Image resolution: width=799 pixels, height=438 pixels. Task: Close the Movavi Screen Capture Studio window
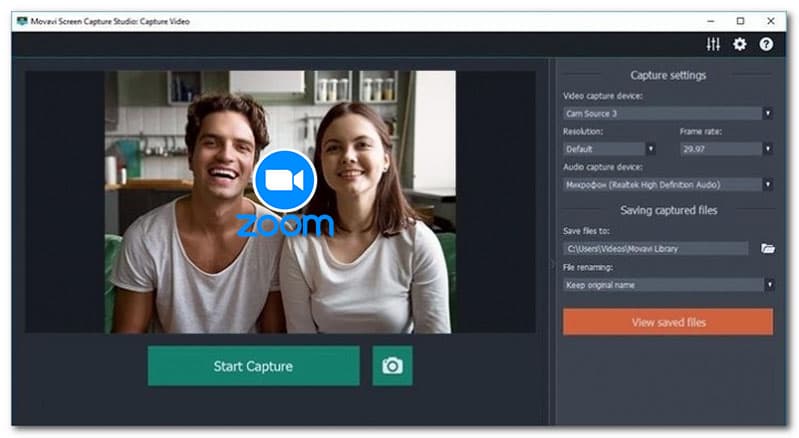pyautogui.click(x=768, y=20)
